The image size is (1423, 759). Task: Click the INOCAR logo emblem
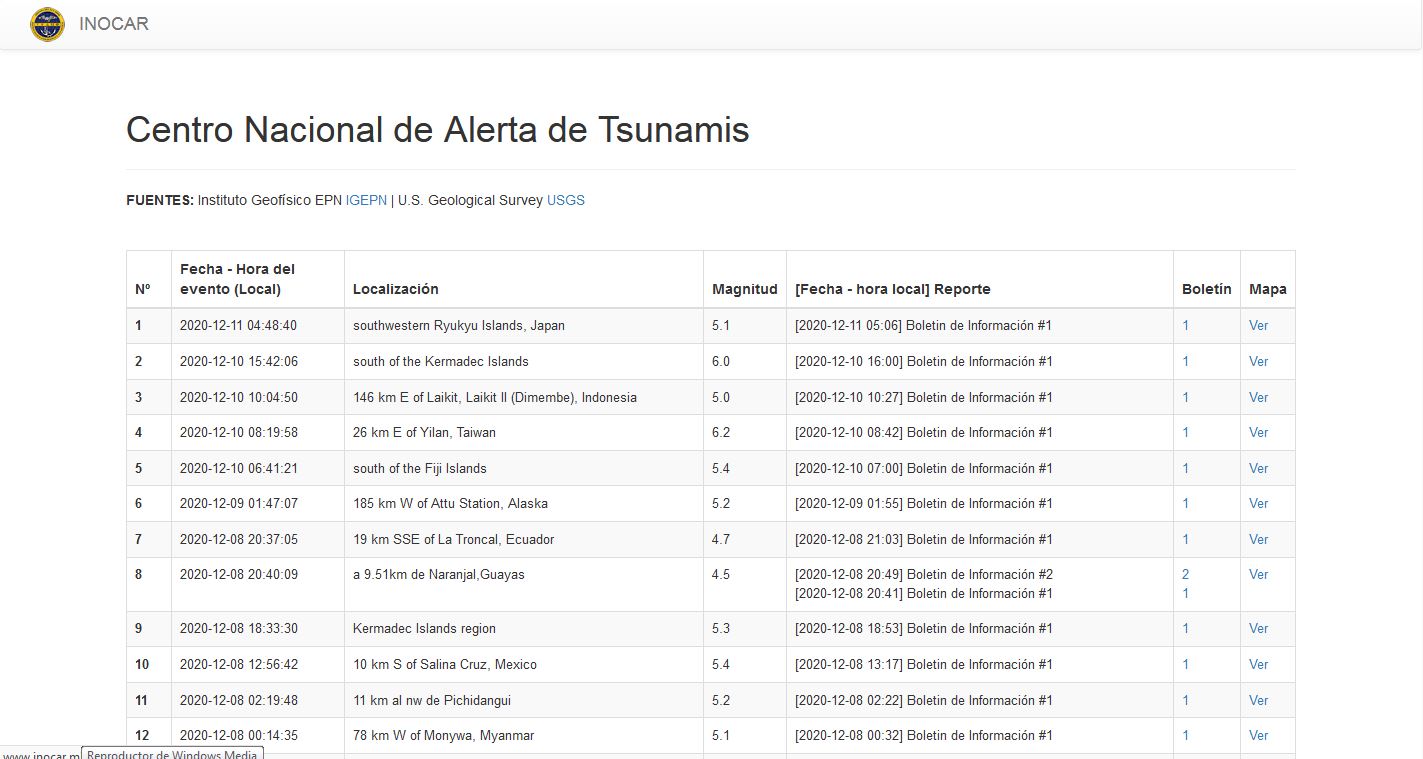click(47, 24)
